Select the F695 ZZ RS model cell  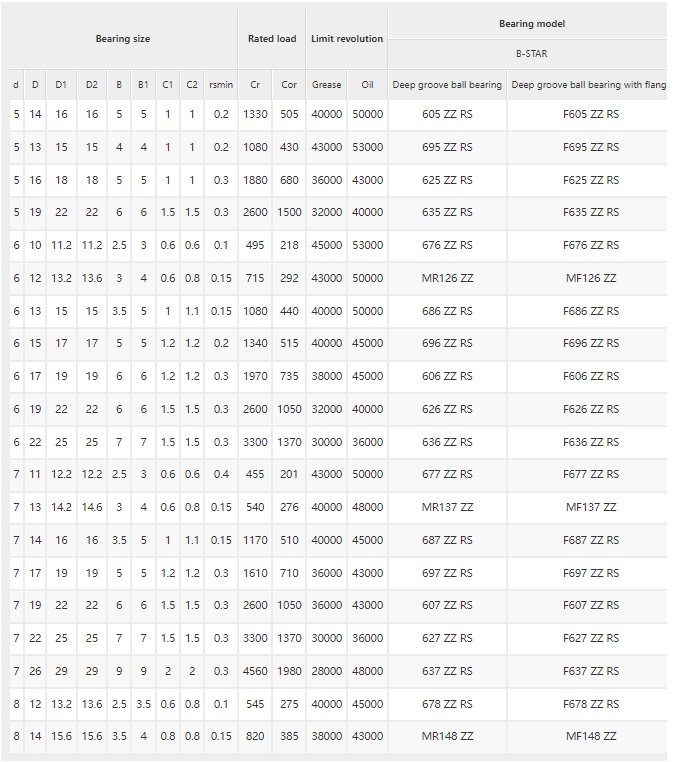click(x=591, y=147)
